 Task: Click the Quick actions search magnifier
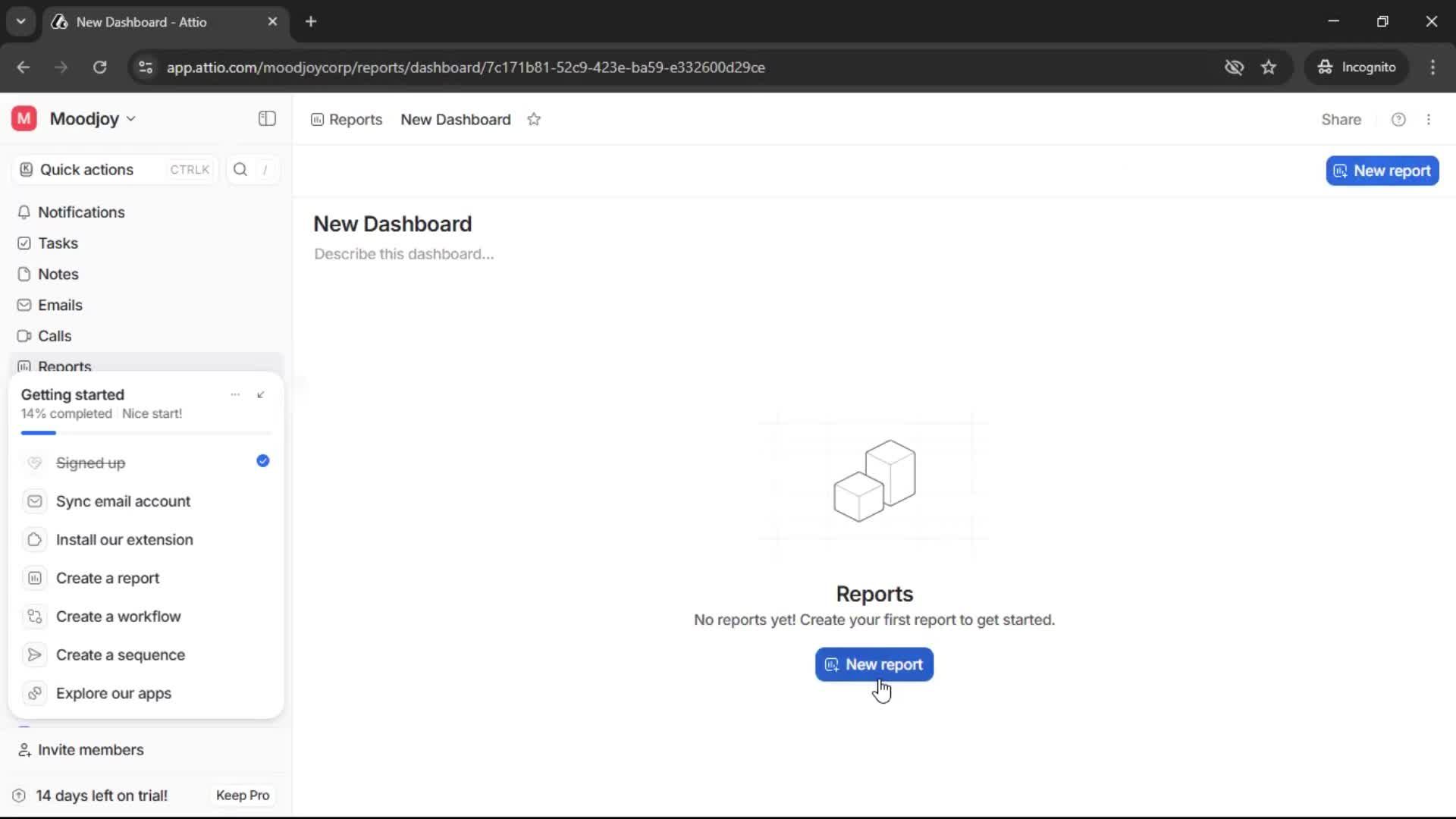240,169
